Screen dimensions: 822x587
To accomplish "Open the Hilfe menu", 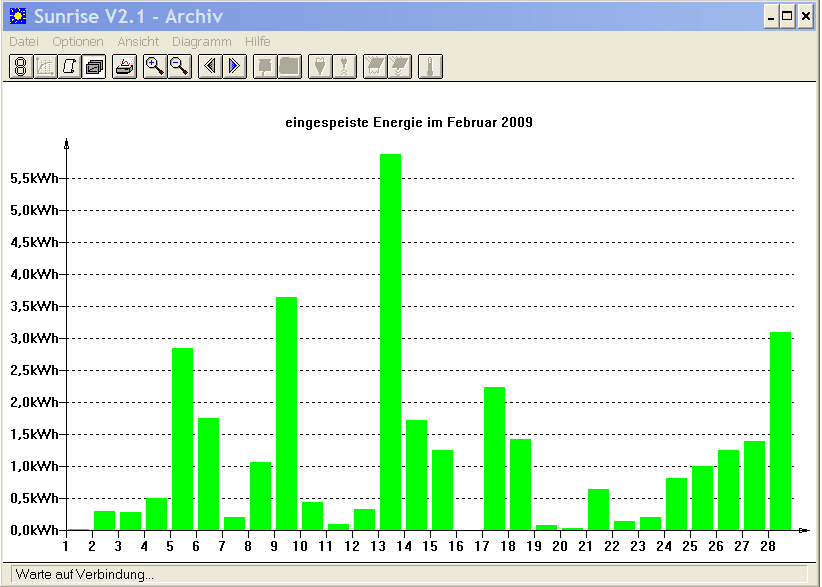I will pos(257,41).
